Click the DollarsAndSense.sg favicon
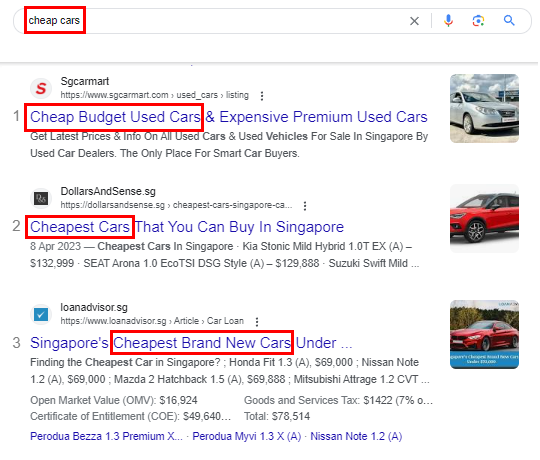 tap(41, 198)
